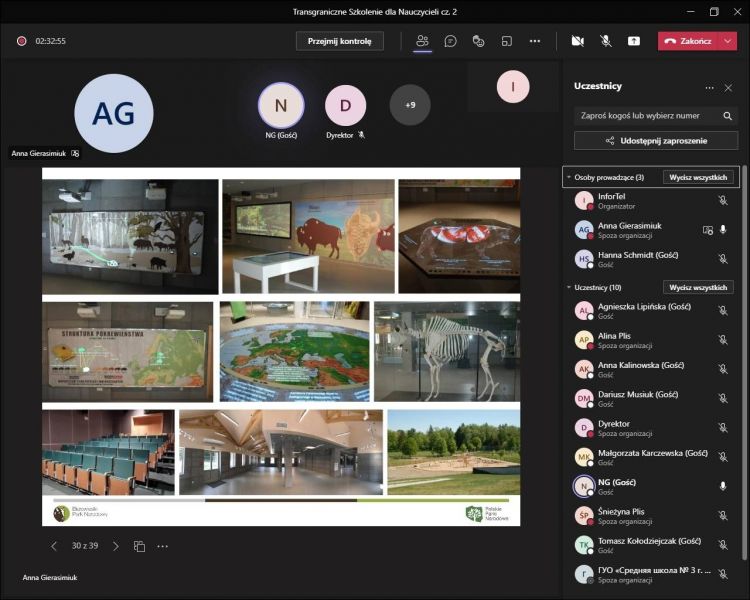Open slide more options ellipsis below presentation
The width and height of the screenshot is (750, 600).
pyautogui.click(x=162, y=546)
